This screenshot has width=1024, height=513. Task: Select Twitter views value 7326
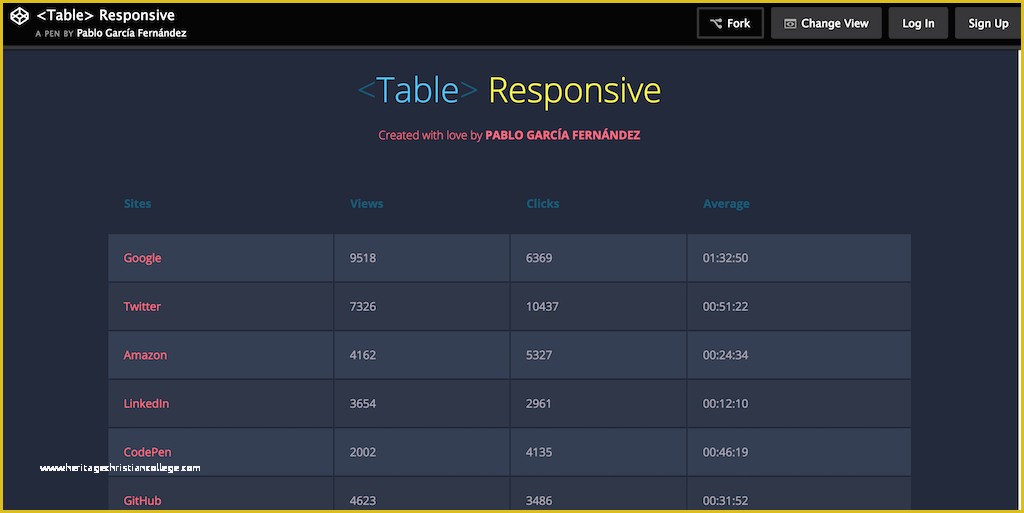(362, 306)
